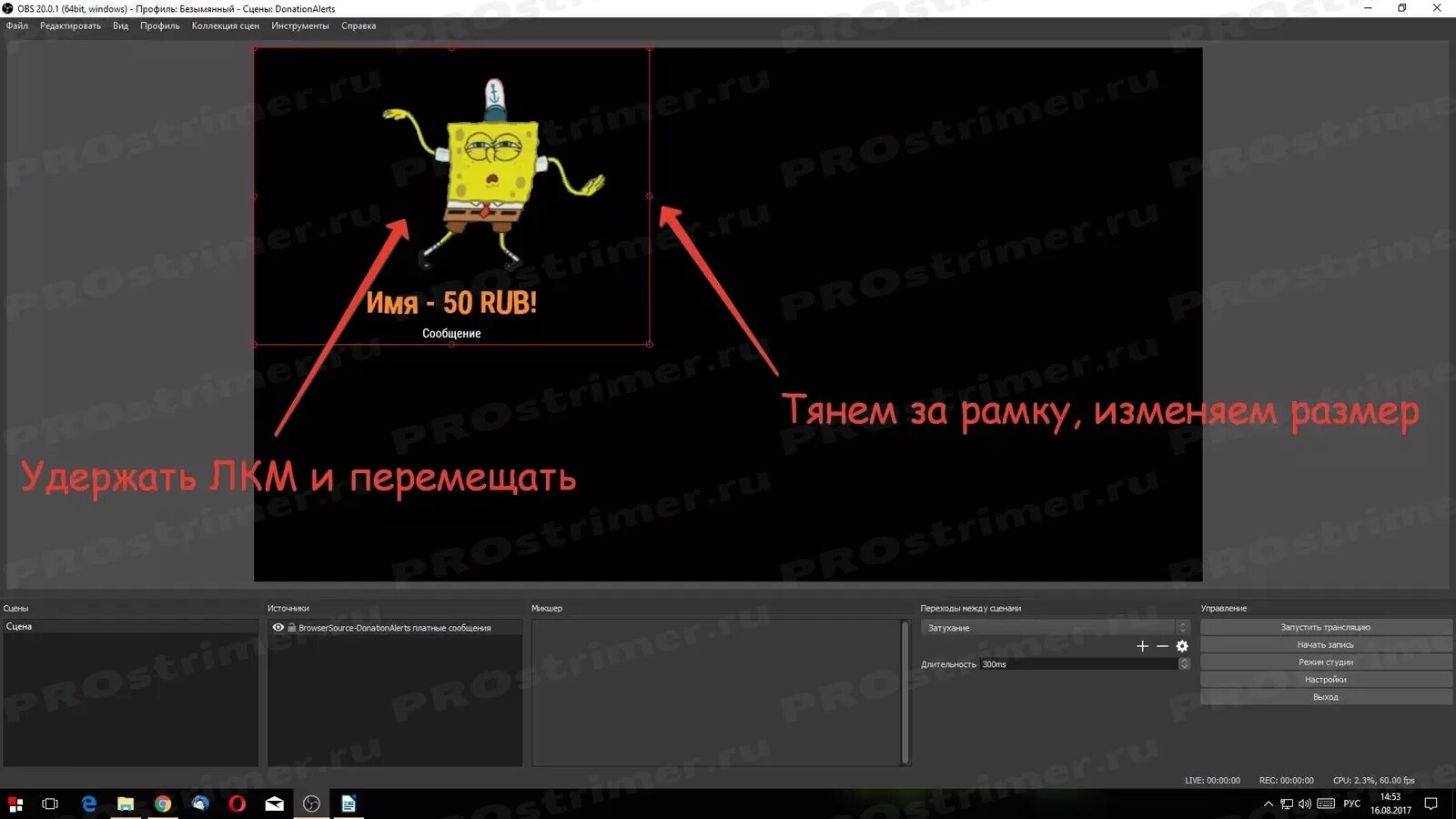Add a new scene transition with plus
This screenshot has height=819, width=1456.
coord(1142,646)
